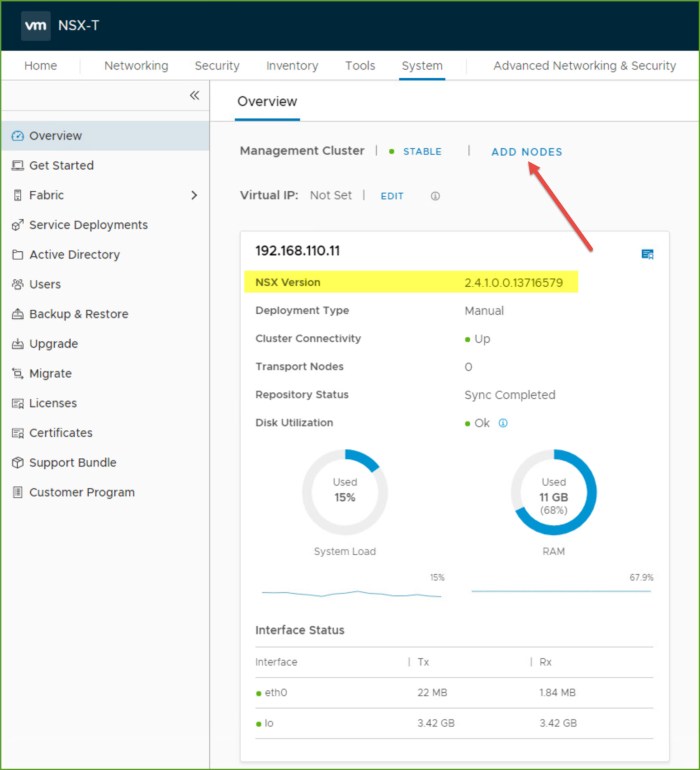Screen dimensions: 700x770
Task: Click the System Load donut chart
Action: tap(345, 491)
